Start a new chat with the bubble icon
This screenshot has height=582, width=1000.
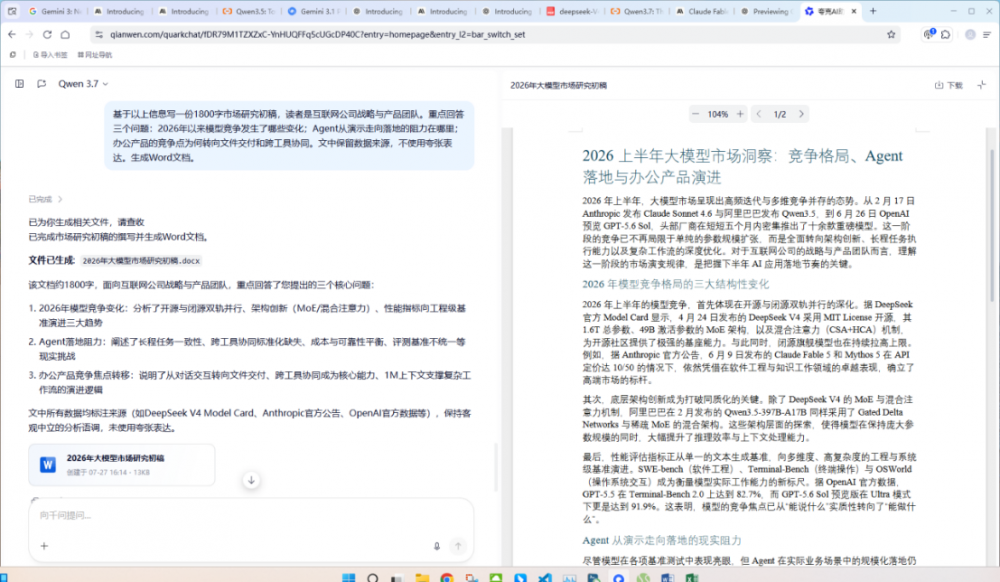[x=41, y=84]
